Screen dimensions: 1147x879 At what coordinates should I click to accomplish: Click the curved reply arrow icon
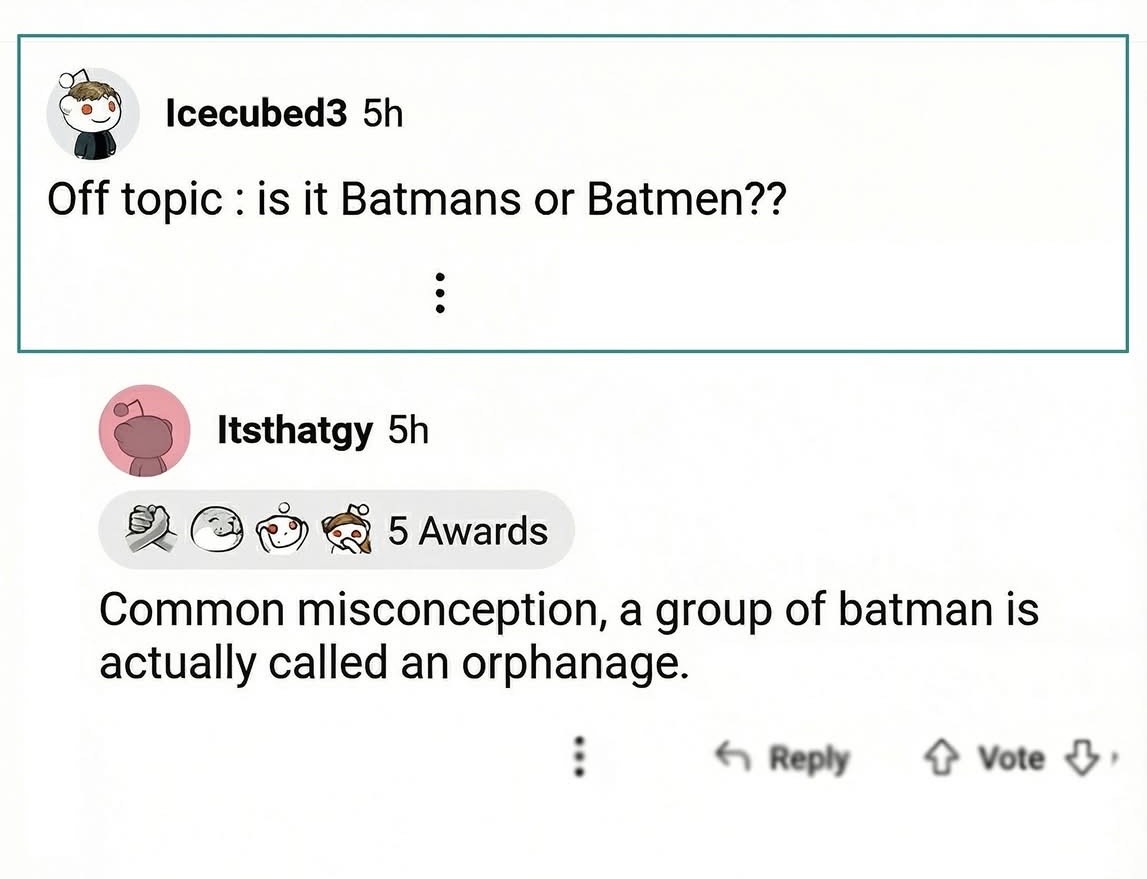click(733, 758)
